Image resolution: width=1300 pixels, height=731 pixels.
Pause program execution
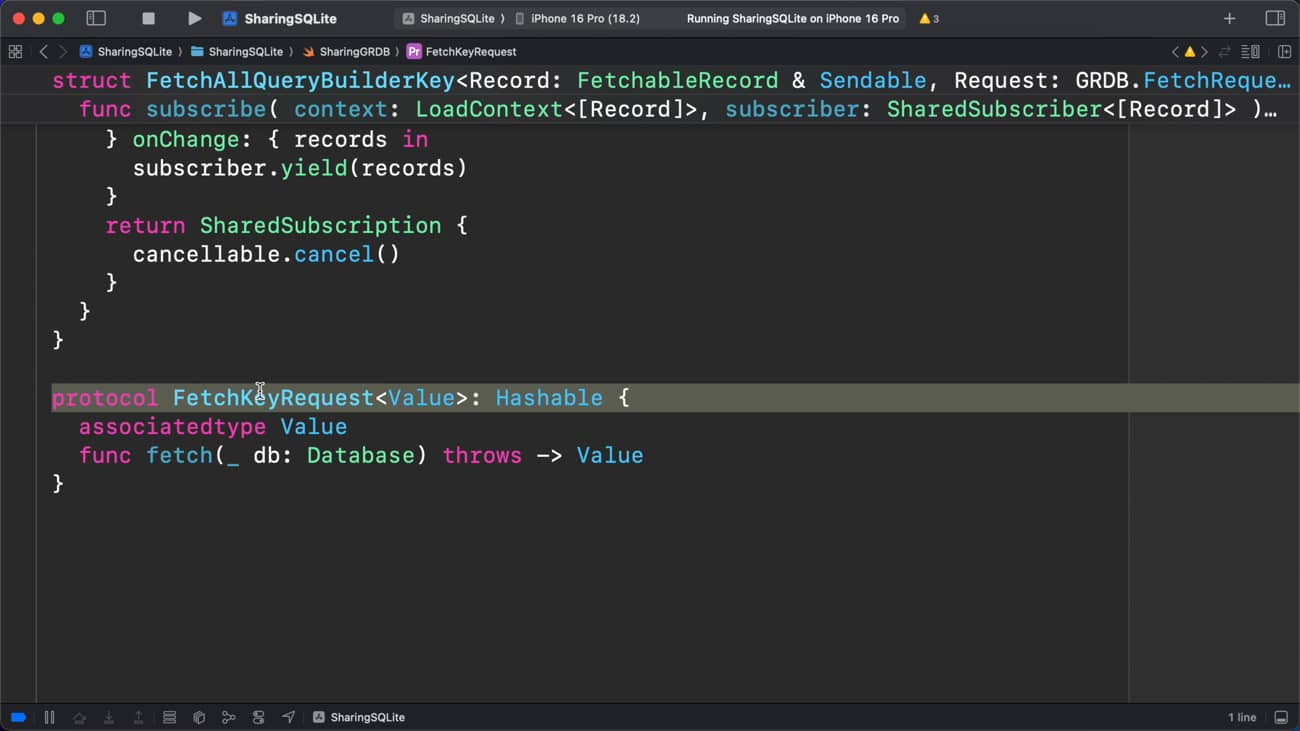pyautogui.click(x=49, y=717)
